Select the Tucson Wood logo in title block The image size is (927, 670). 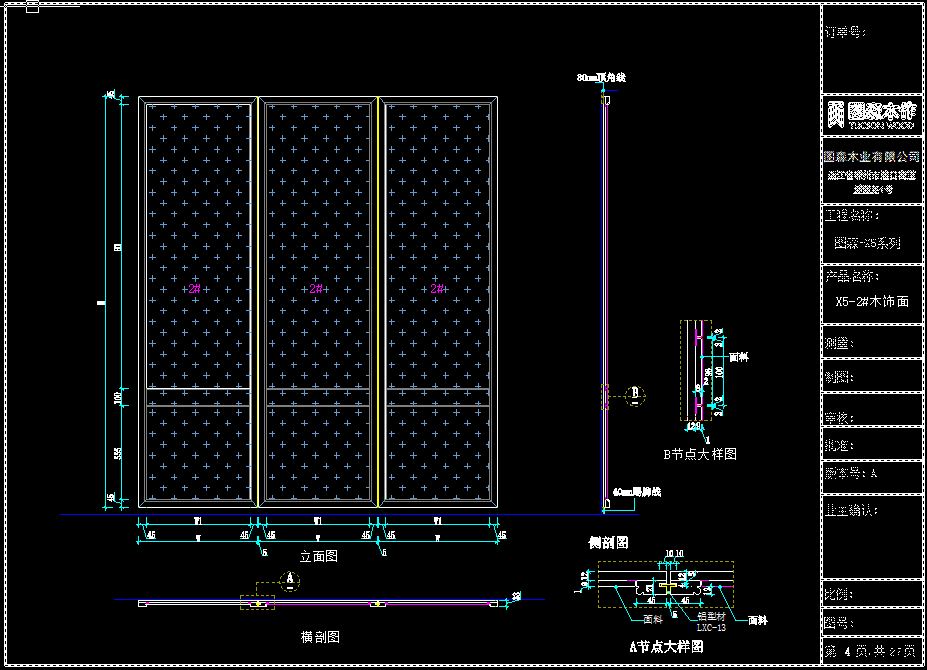pos(871,115)
